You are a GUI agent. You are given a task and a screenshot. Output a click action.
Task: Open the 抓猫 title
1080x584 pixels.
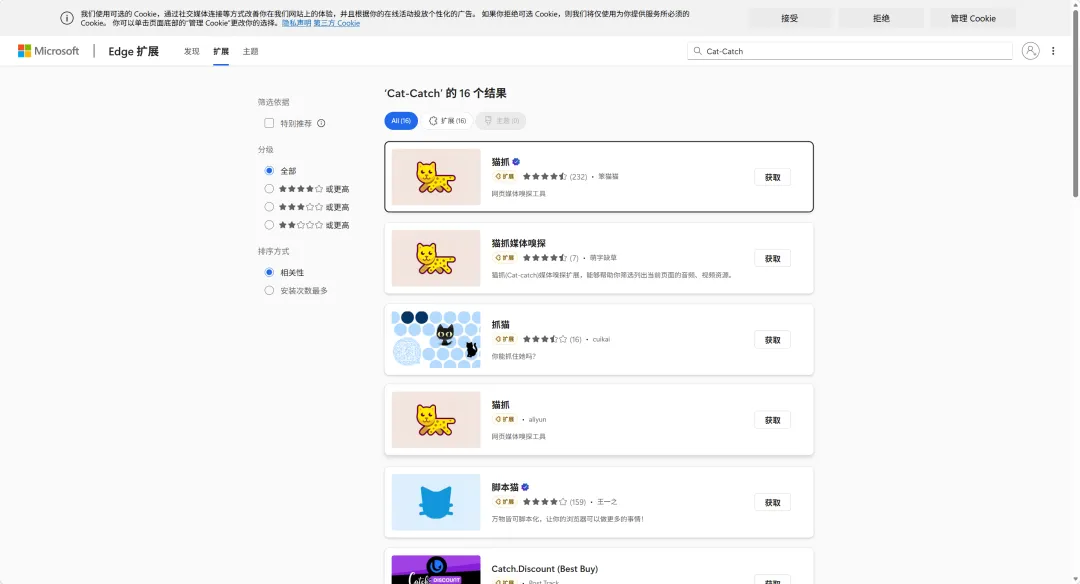[x=501, y=324]
